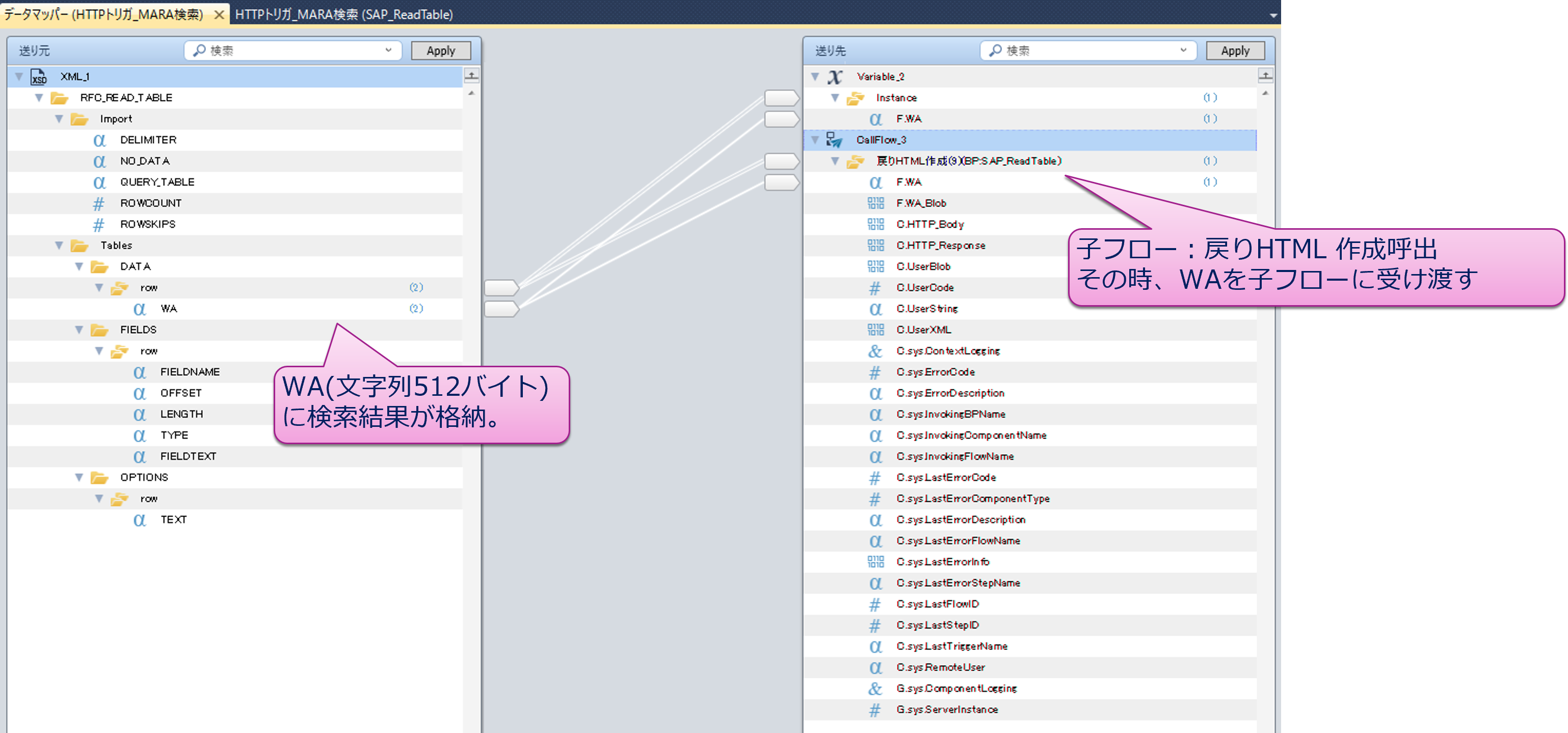1568x733 pixels.
Task: Click the ampersand icon beside G.sys.ComponentLogging
Action: [x=874, y=689]
